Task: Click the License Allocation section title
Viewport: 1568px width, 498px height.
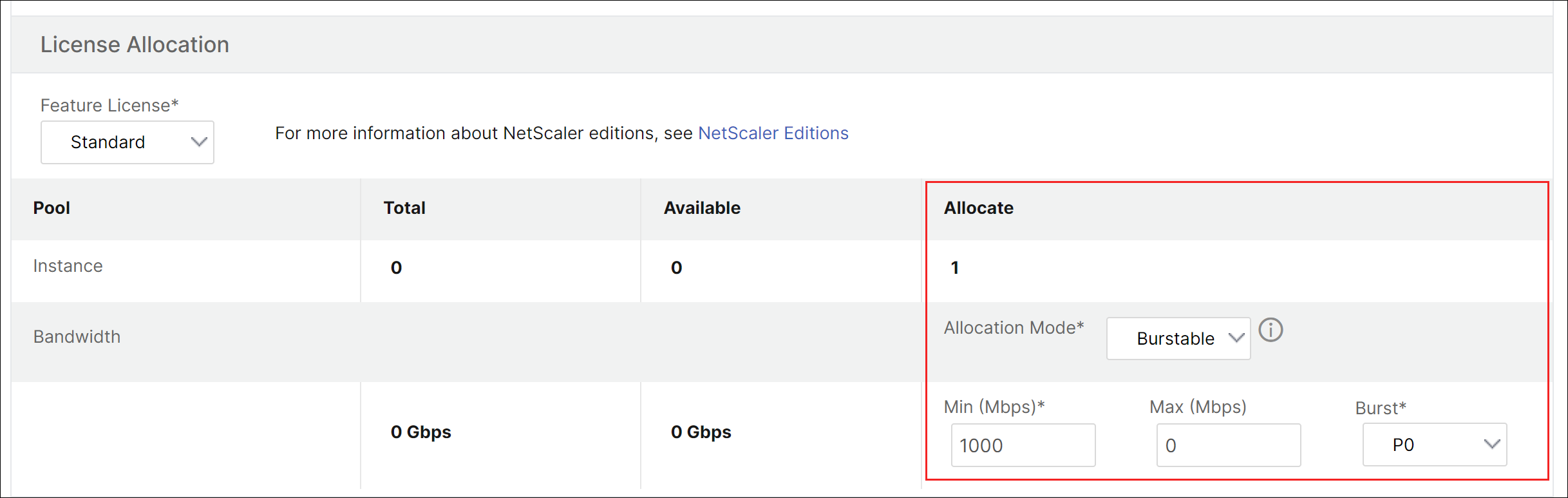Action: point(135,44)
